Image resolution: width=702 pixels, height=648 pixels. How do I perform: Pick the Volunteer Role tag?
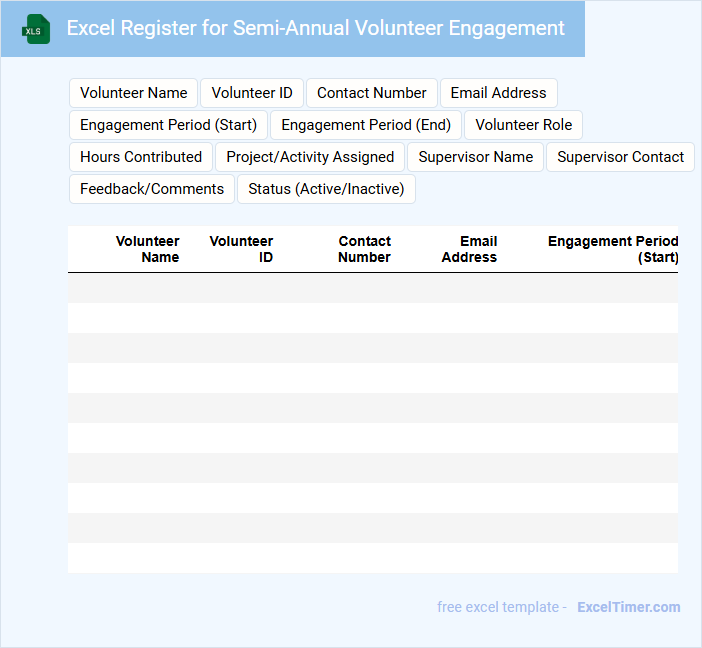524,125
